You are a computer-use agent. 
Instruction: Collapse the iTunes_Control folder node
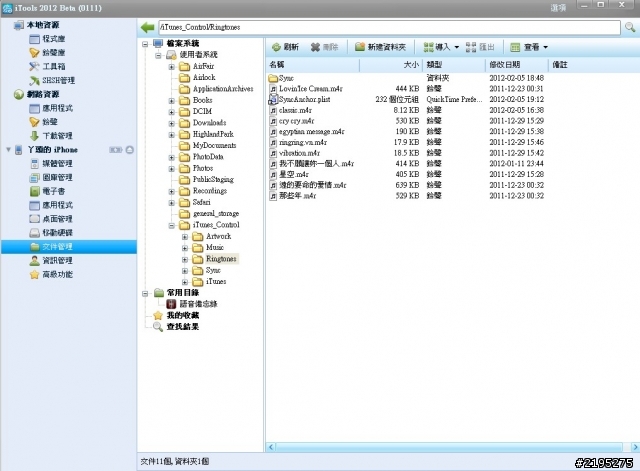pos(172,225)
